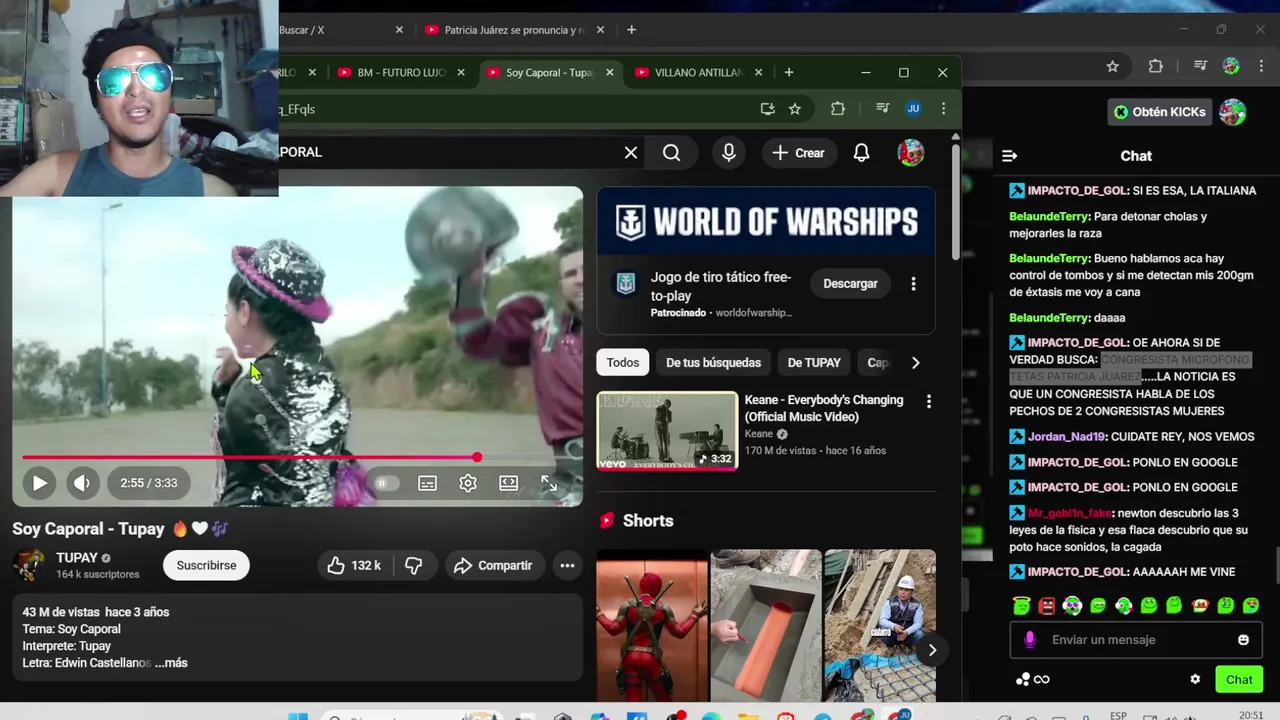The width and height of the screenshot is (1280, 720).
Task: Open Kick user avatar menu
Action: (x=1232, y=112)
